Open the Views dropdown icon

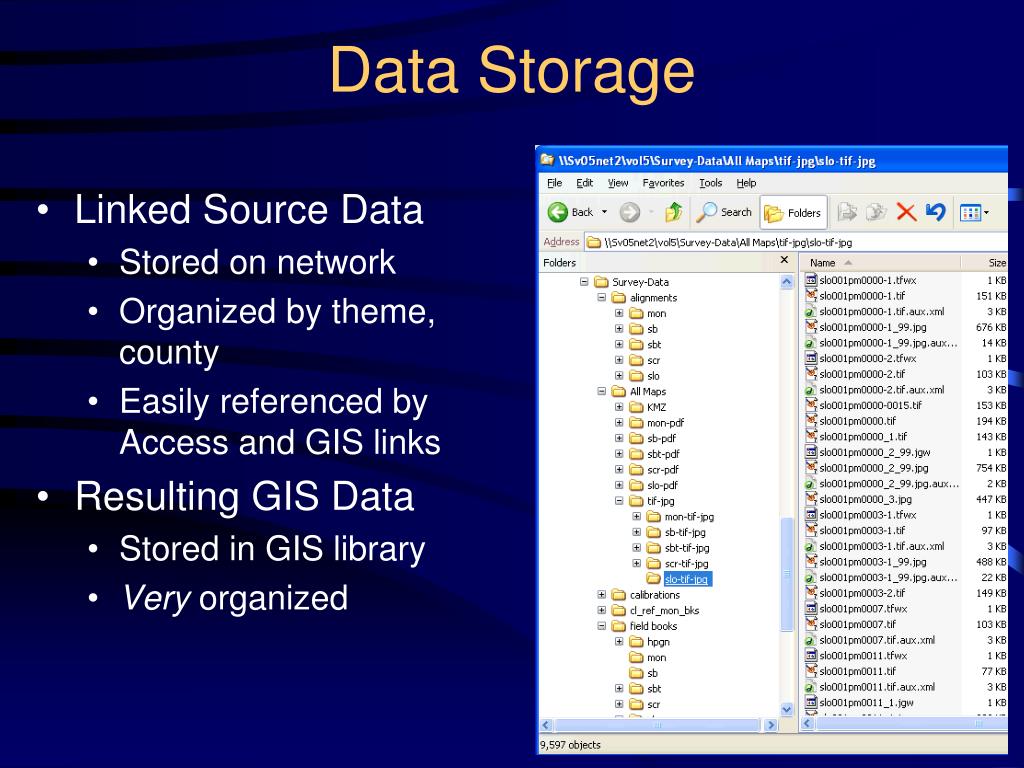click(974, 212)
